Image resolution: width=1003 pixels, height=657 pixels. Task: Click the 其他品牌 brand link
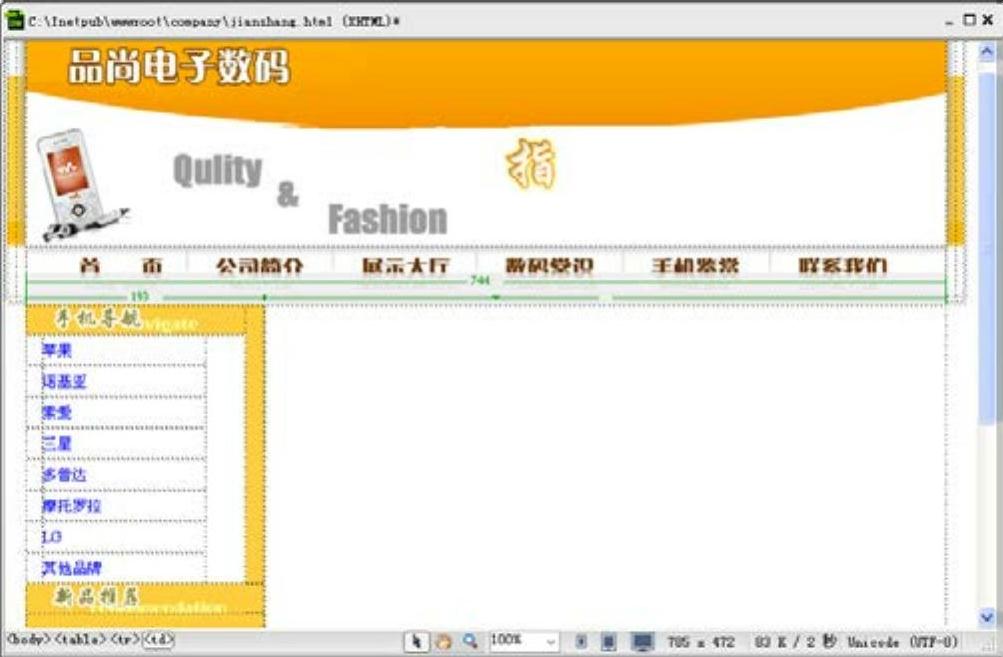click(72, 568)
